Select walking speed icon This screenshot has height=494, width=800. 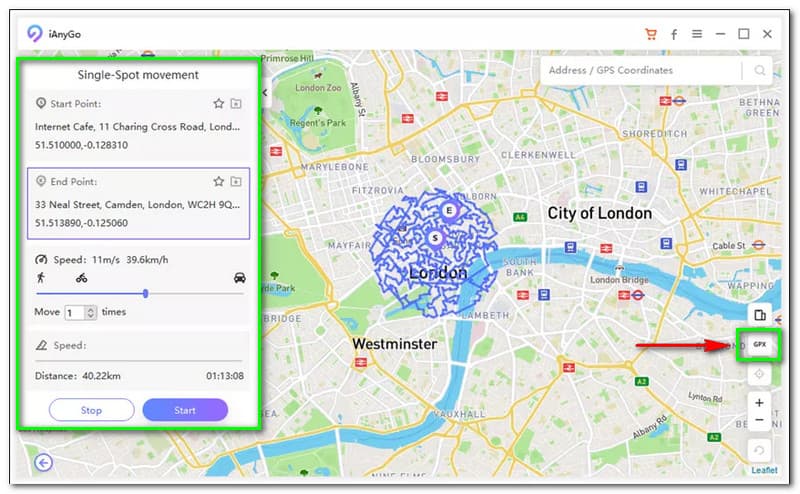(x=41, y=278)
